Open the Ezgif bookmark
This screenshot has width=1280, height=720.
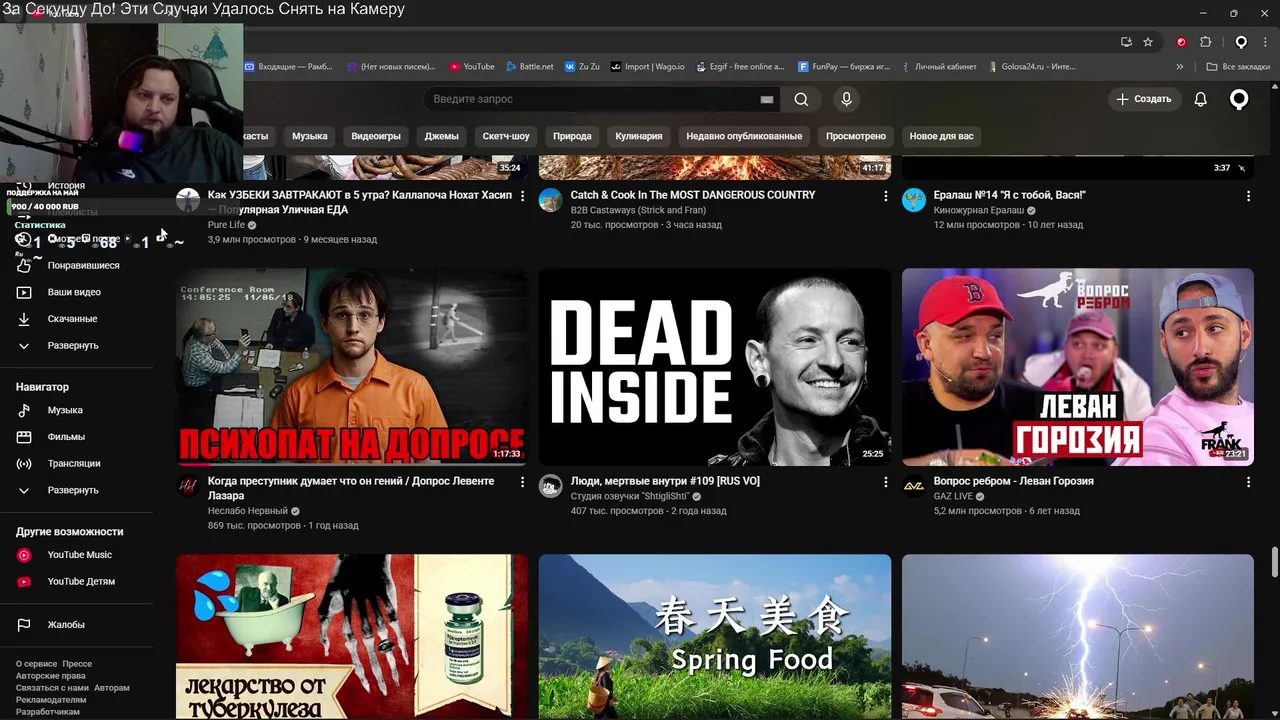tap(740, 67)
